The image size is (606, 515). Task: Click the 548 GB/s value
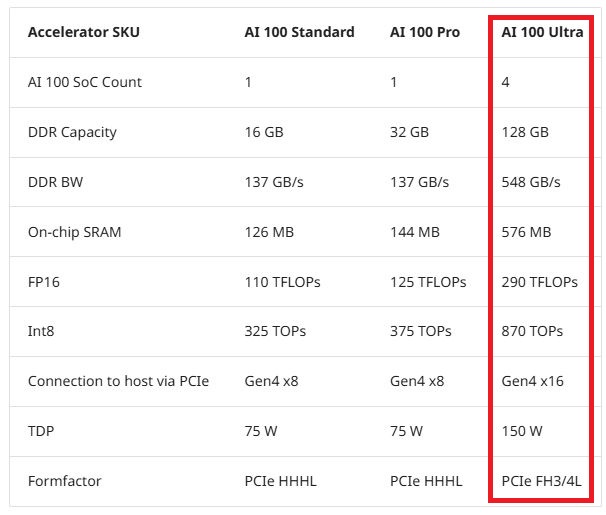coord(531,182)
